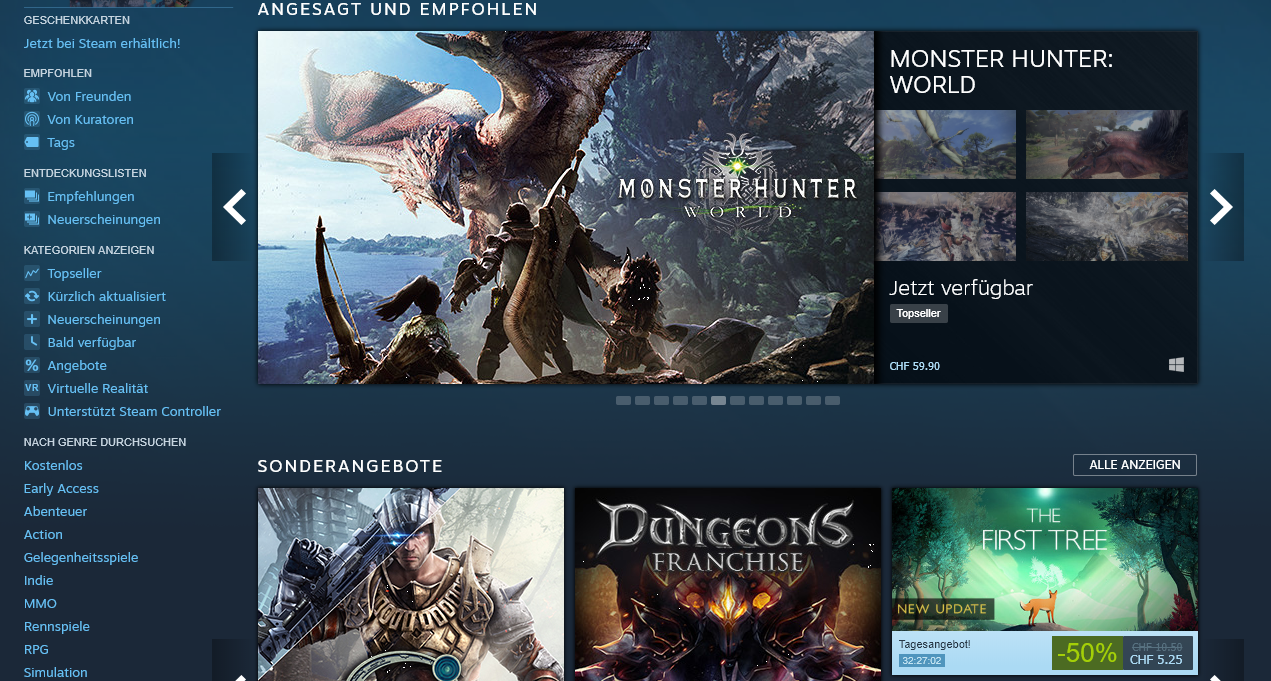Open Topseller via its chart icon
Image resolution: width=1271 pixels, height=681 pixels.
click(x=32, y=274)
